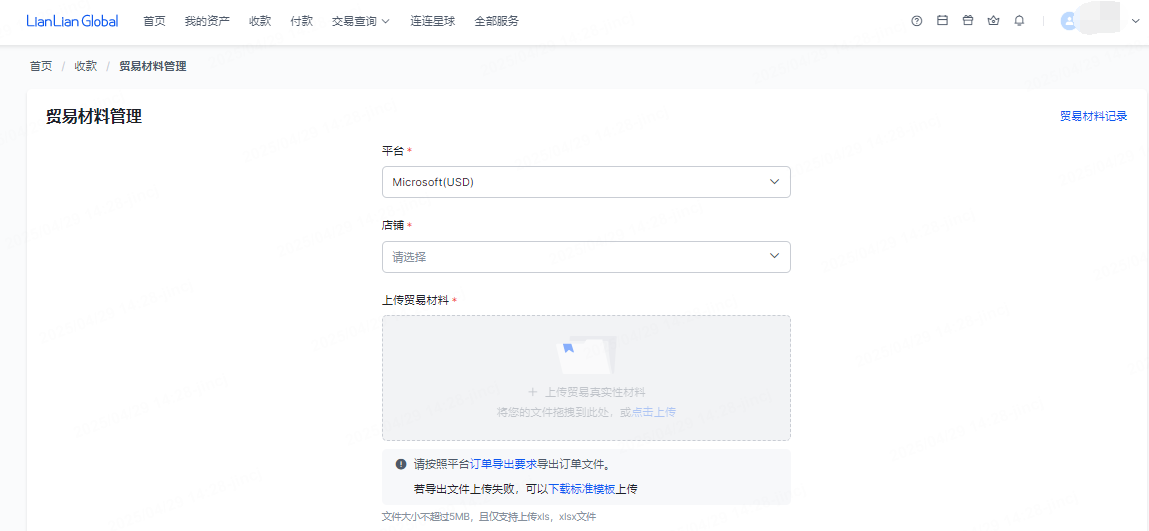
Task: Click the folder icon in upload zone
Action: pos(586,355)
